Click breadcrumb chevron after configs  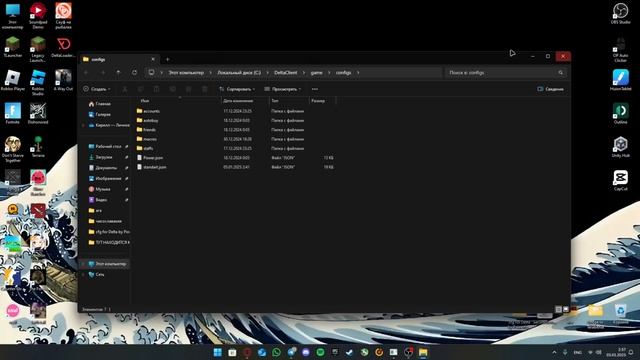click(x=358, y=73)
